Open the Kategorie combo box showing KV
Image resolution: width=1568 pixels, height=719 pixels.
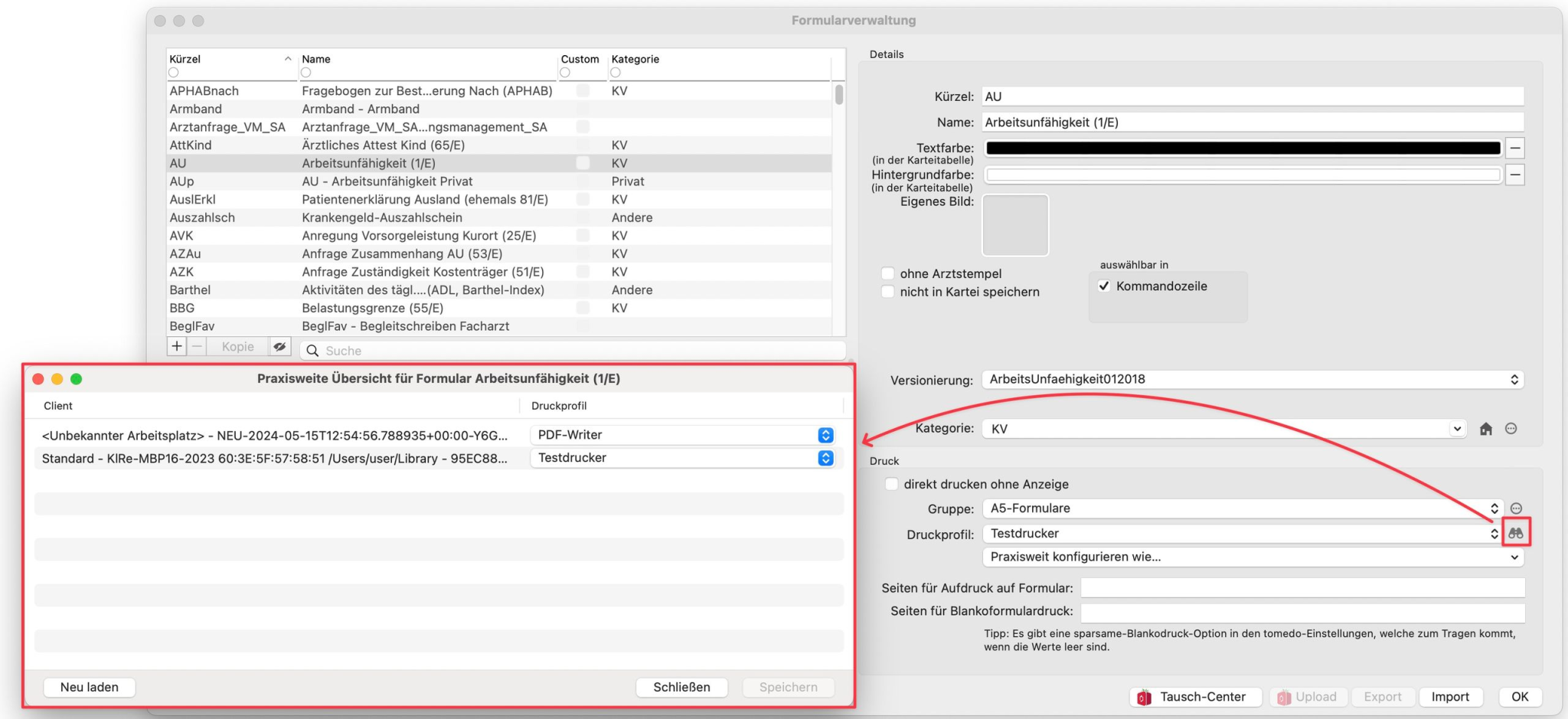click(1224, 429)
